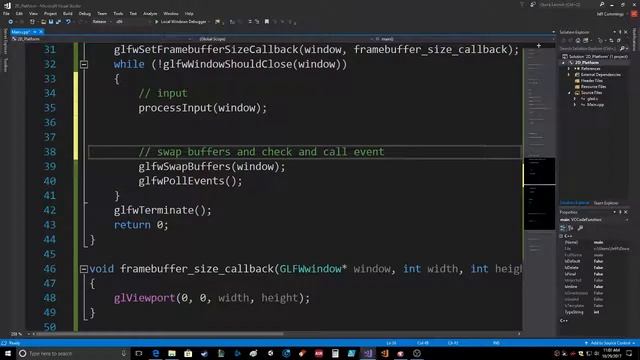640x360 pixels.
Task: Switch to Team Explorer tab
Action: click(x=606, y=203)
